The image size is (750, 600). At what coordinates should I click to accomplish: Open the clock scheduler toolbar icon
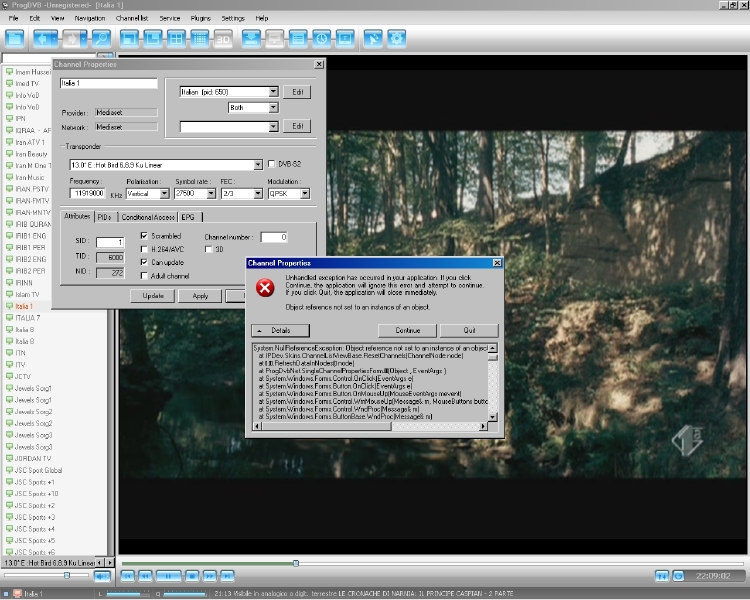[x=321, y=39]
